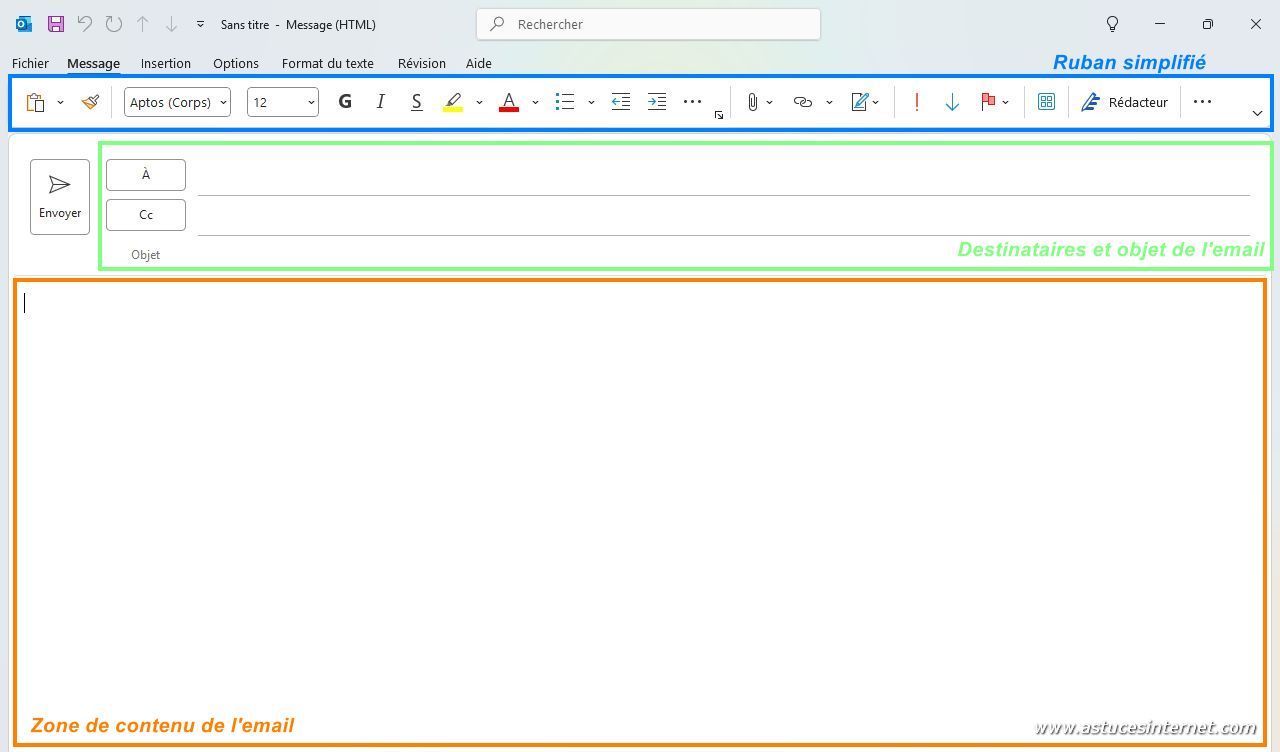Toggle bulleted list
The width and height of the screenshot is (1280, 752).
tap(565, 102)
